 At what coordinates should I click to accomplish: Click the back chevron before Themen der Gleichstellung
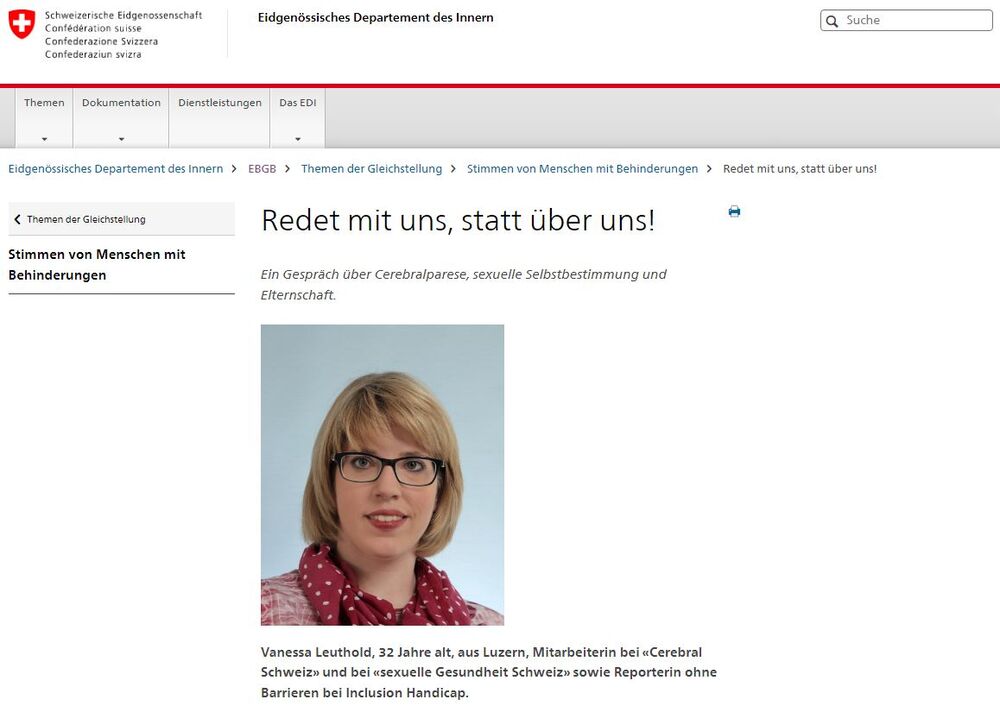pyautogui.click(x=17, y=220)
